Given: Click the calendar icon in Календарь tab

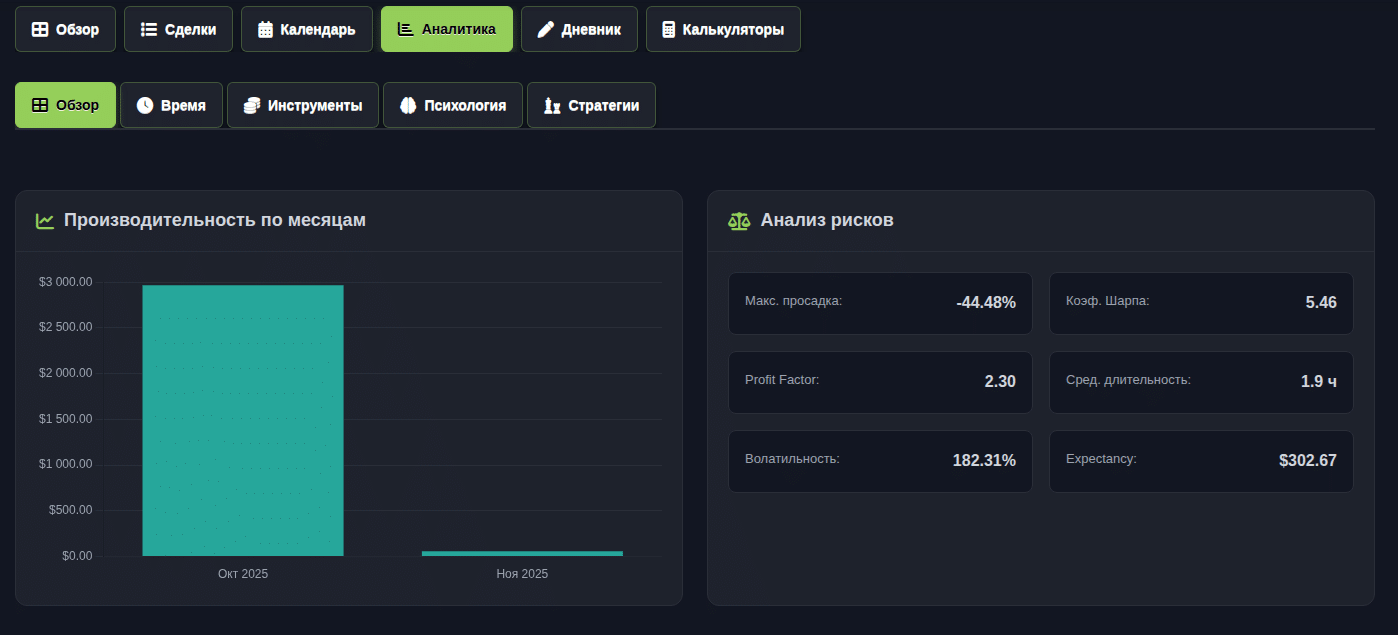Looking at the screenshot, I should click(265, 30).
